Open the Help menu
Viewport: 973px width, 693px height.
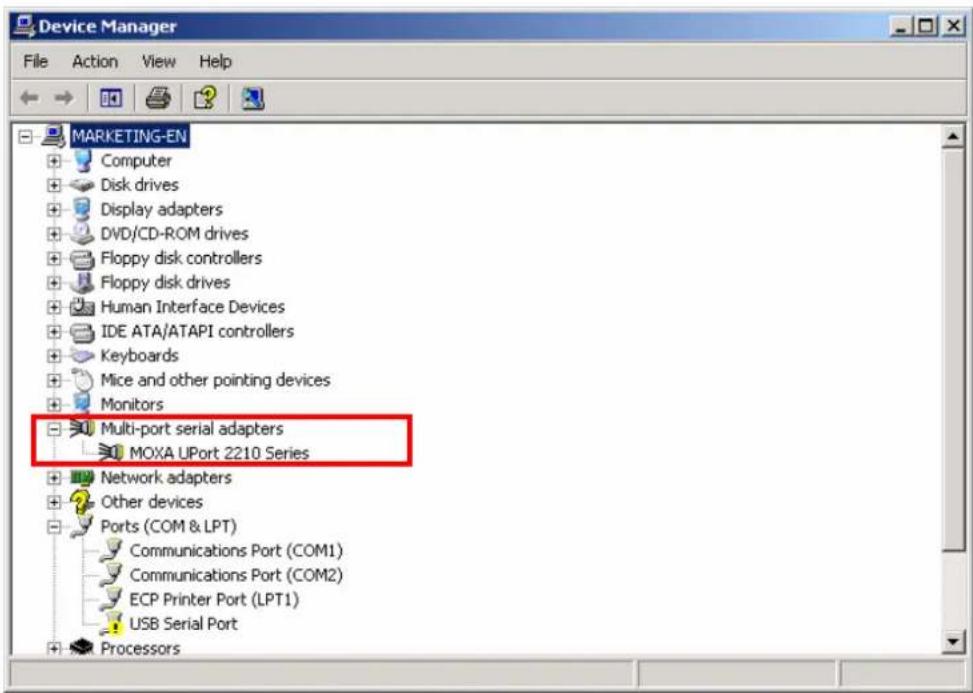click(215, 61)
